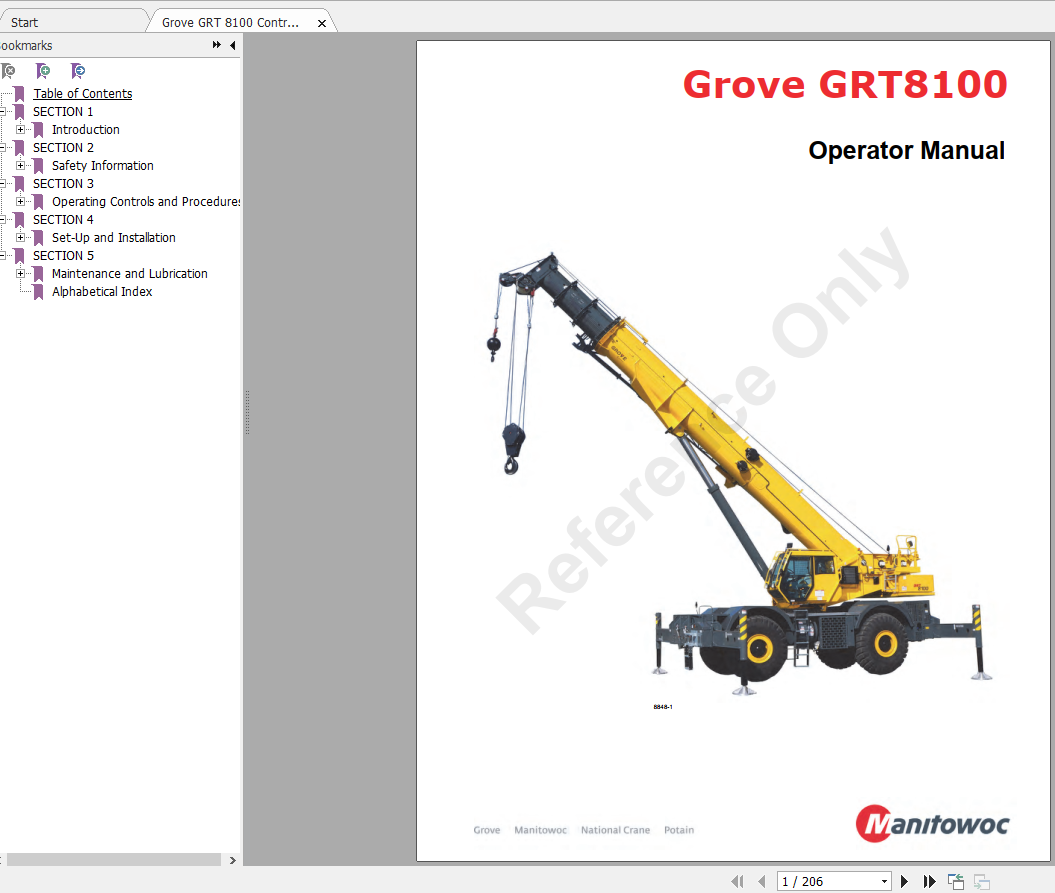The width and height of the screenshot is (1055, 893).
Task: Select the Introduction bookmark
Action: pyautogui.click(x=85, y=129)
